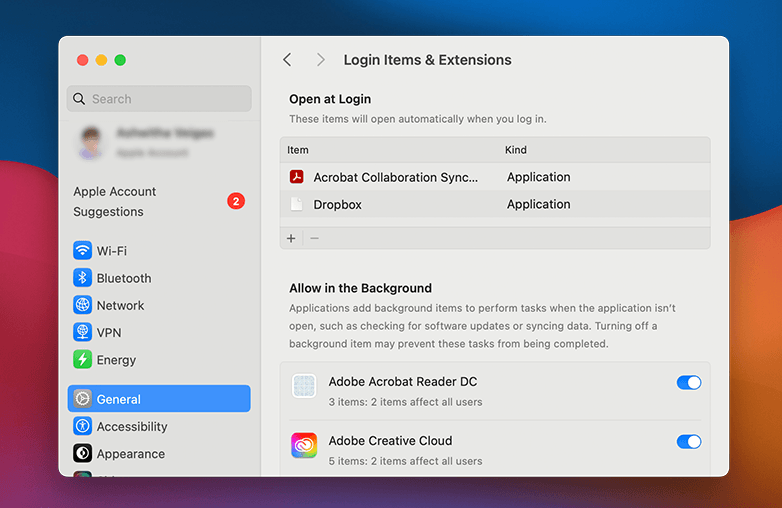Click the user account avatar

[91, 143]
